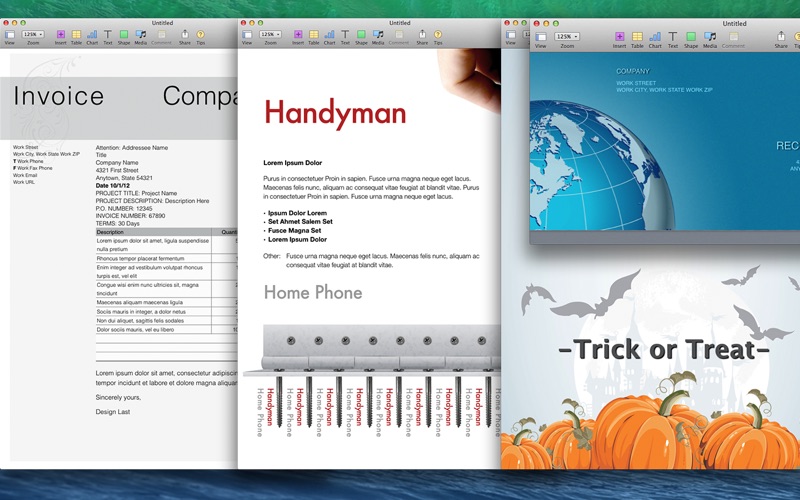Click the -Trick or Treat- heading
Image resolution: width=800 pixels, height=500 pixels.
(x=664, y=349)
